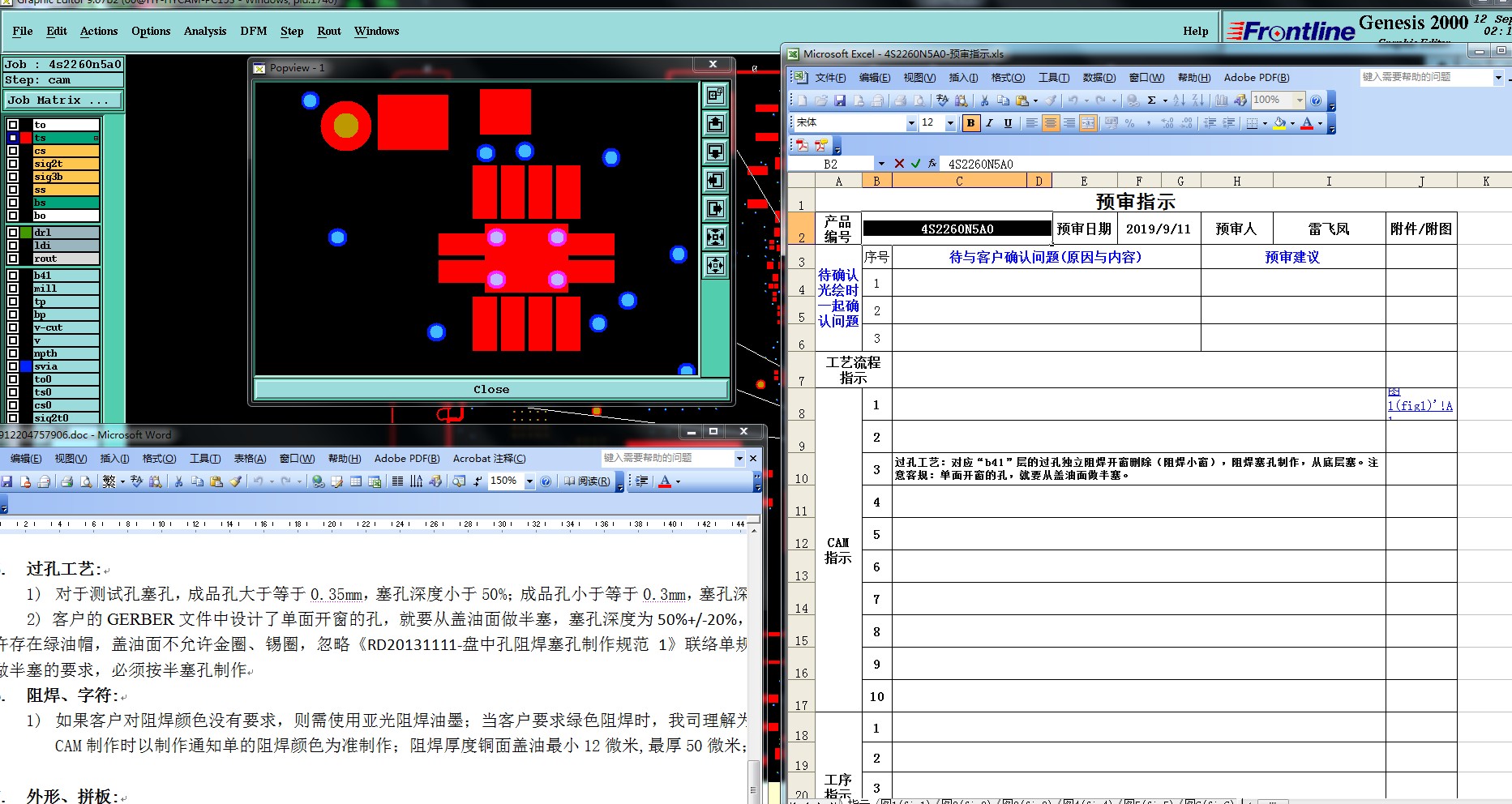Open Excel Name Box dropdown arrow
Image resolution: width=1512 pixels, height=804 pixels.
pyautogui.click(x=881, y=164)
